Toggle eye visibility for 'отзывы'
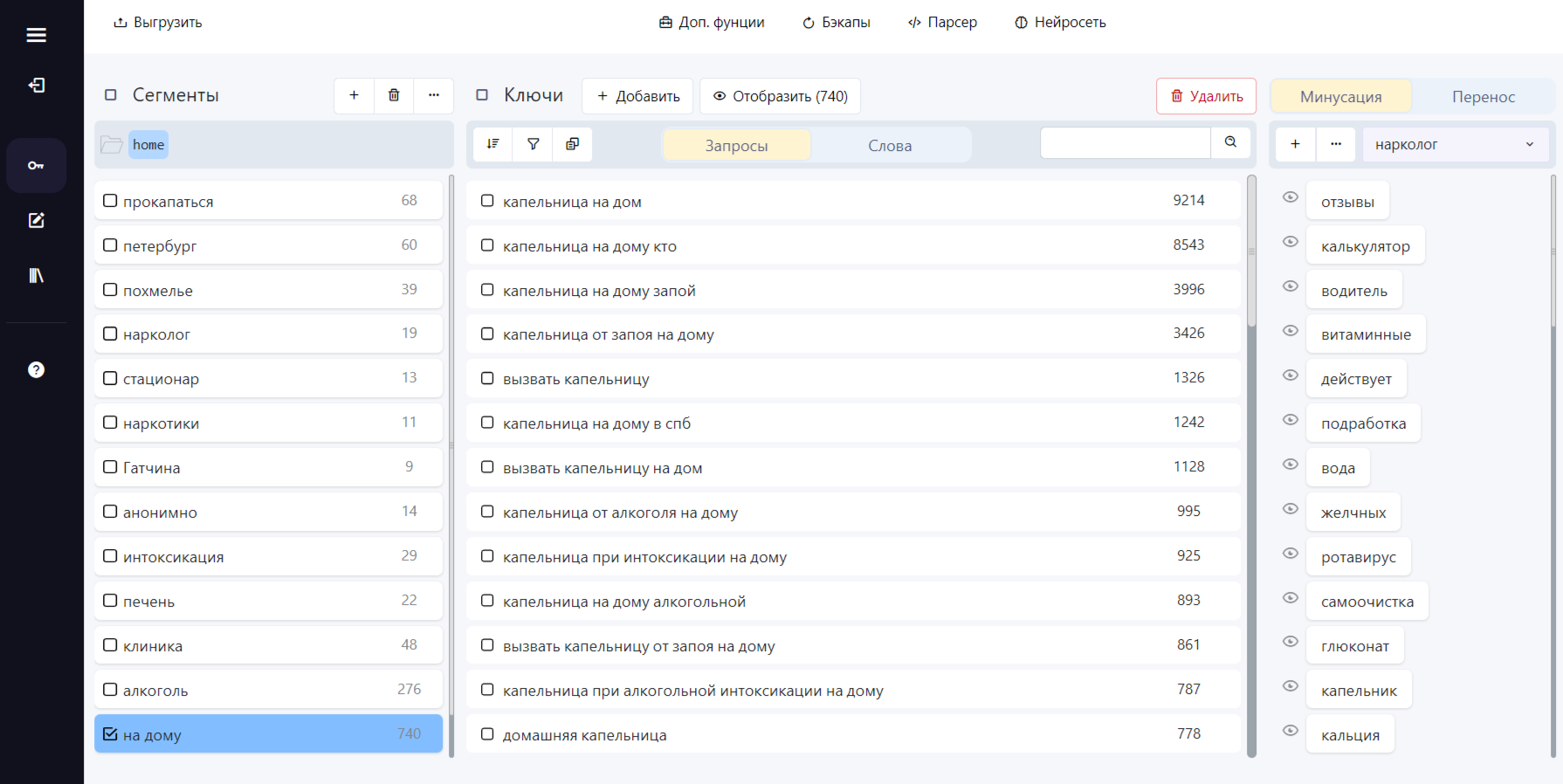Screen dimensions: 1563x784 [1291, 197]
